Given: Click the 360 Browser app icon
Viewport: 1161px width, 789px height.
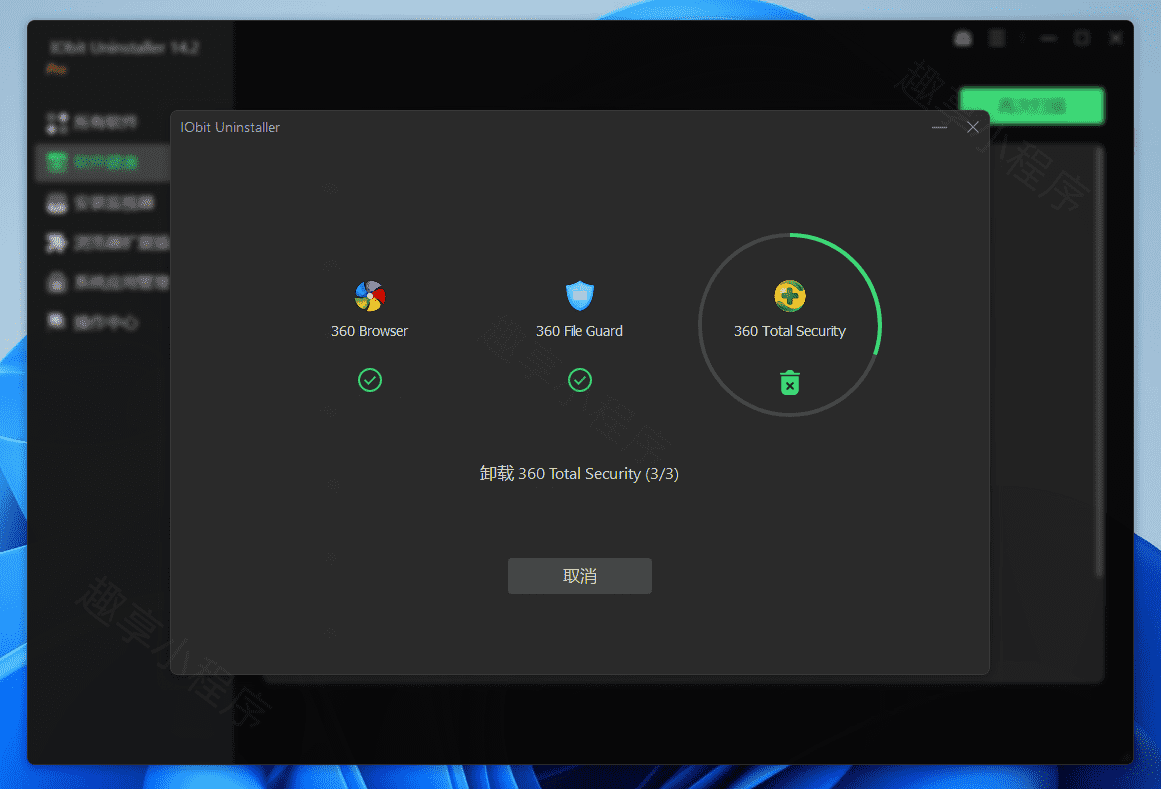Looking at the screenshot, I should pos(369,296).
